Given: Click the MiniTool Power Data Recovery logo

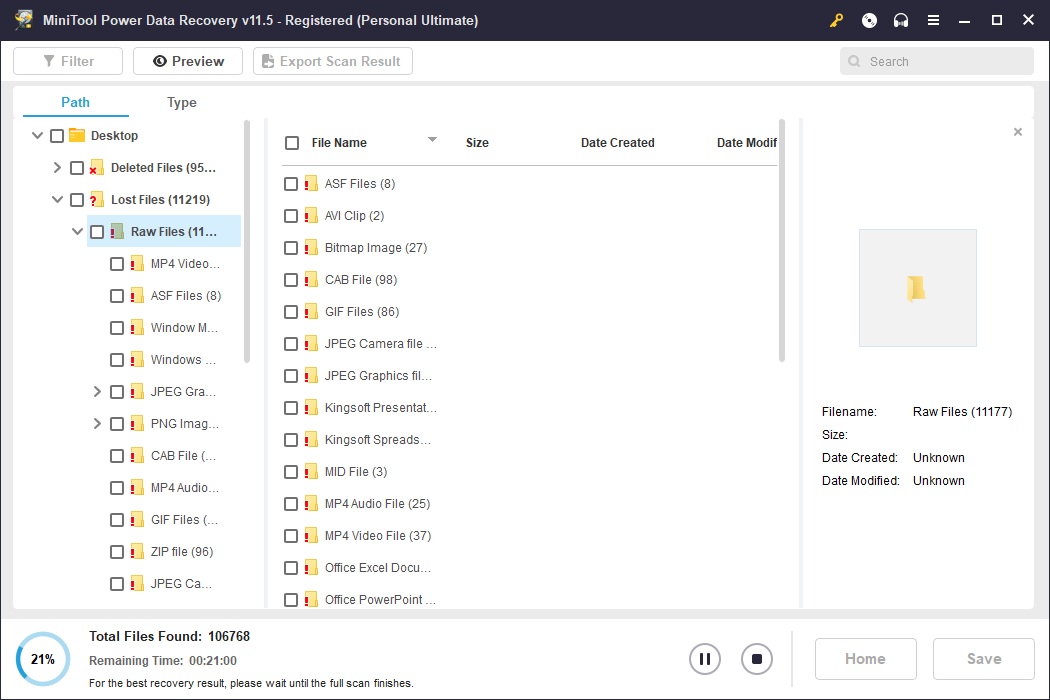Looking at the screenshot, I should [22, 19].
